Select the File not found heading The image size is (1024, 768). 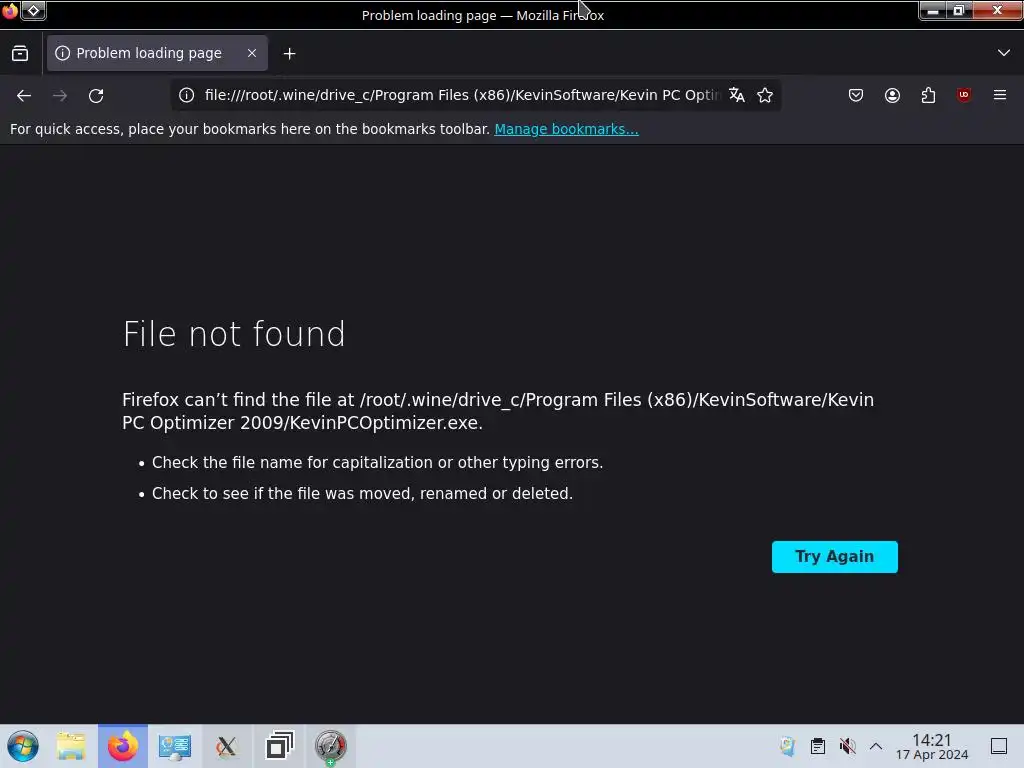pyautogui.click(x=234, y=334)
